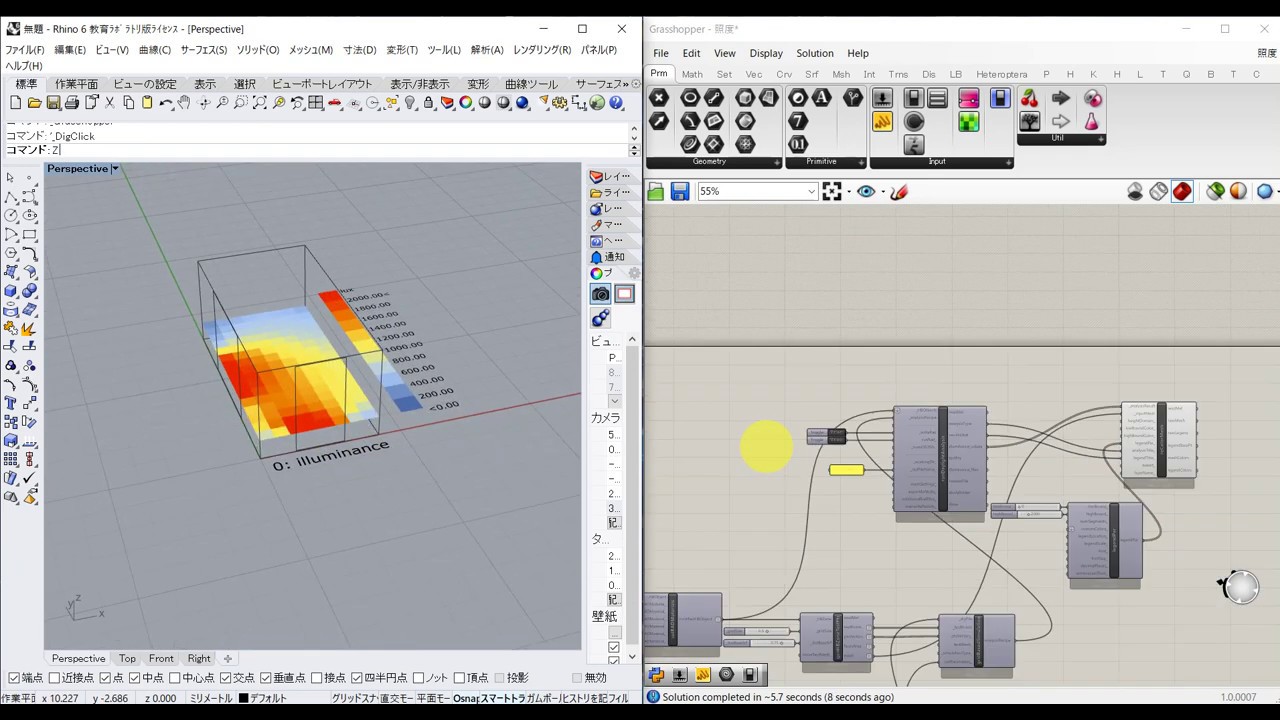Click Undo arrow in Rhino toolbar

[x=166, y=103]
